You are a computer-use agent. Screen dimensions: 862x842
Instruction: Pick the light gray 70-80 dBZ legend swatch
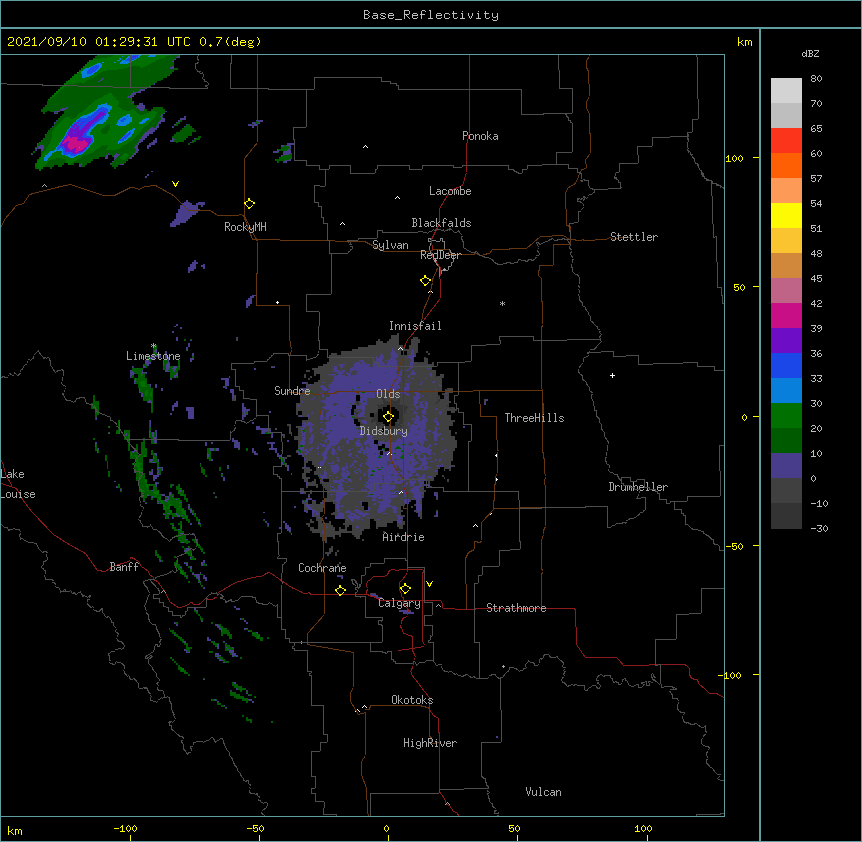pos(786,91)
